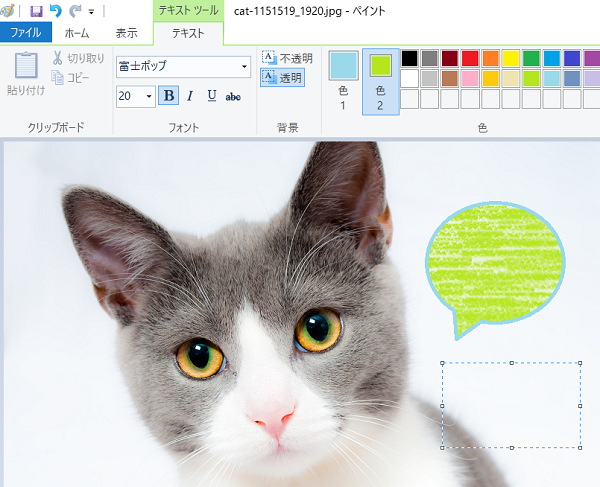Pick the white color swatch
This screenshot has height=487, width=600.
point(409,79)
